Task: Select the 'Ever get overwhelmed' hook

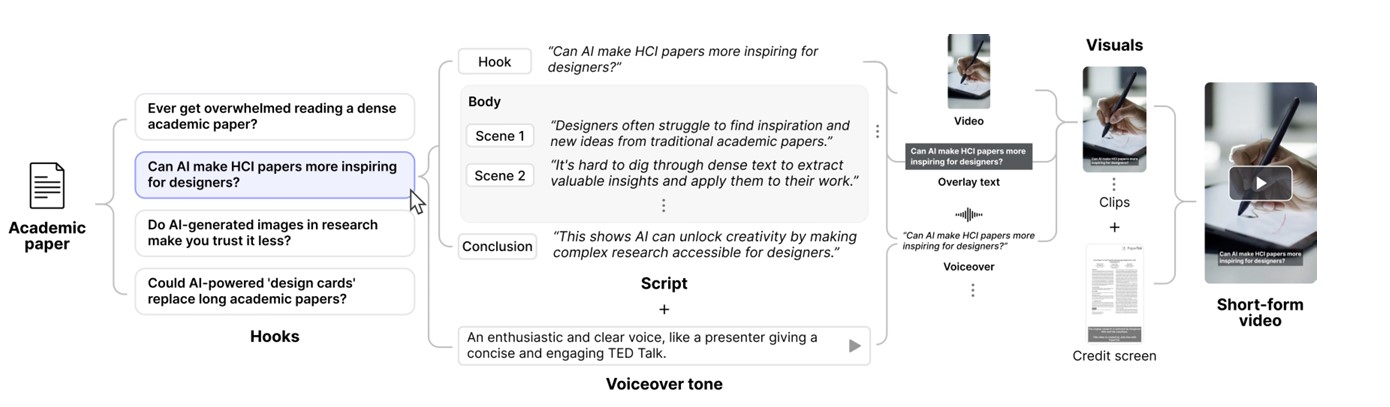Action: pyautogui.click(x=274, y=116)
